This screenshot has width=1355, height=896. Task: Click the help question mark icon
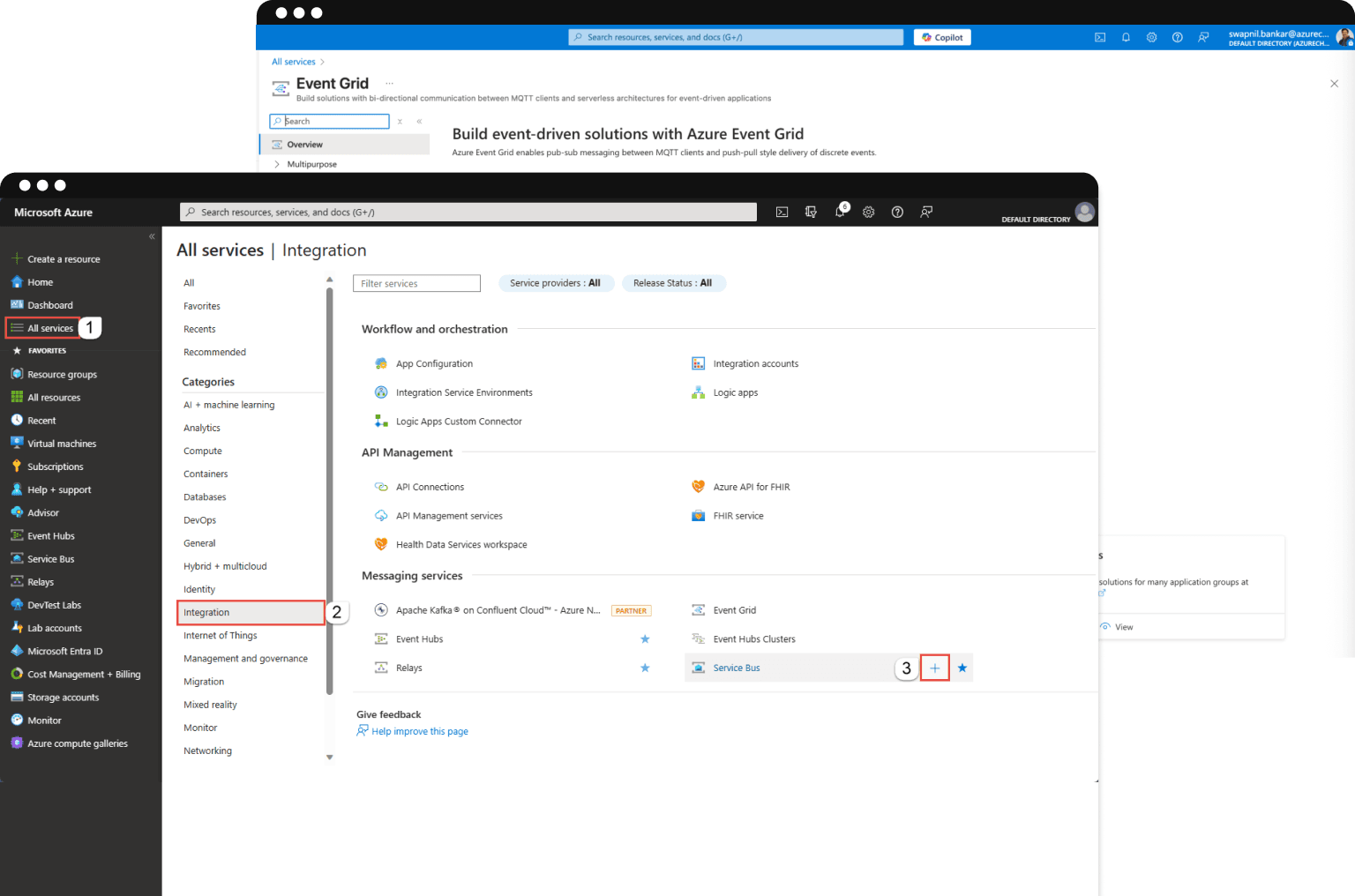click(897, 212)
